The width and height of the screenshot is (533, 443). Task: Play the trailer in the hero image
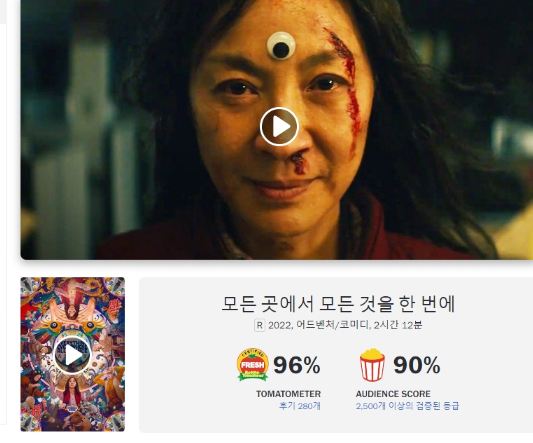pos(279,126)
